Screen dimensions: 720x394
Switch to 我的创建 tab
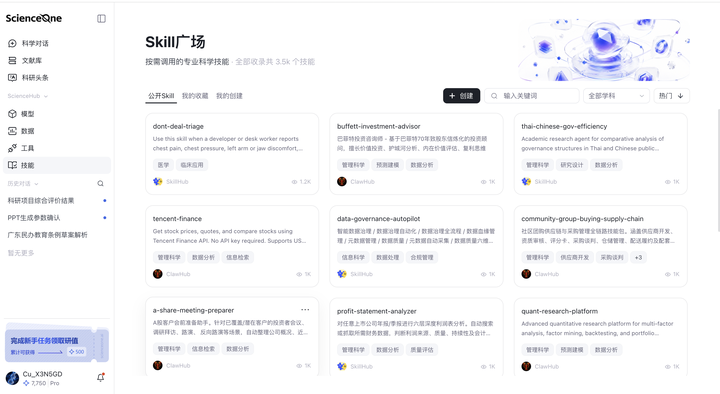click(229, 96)
